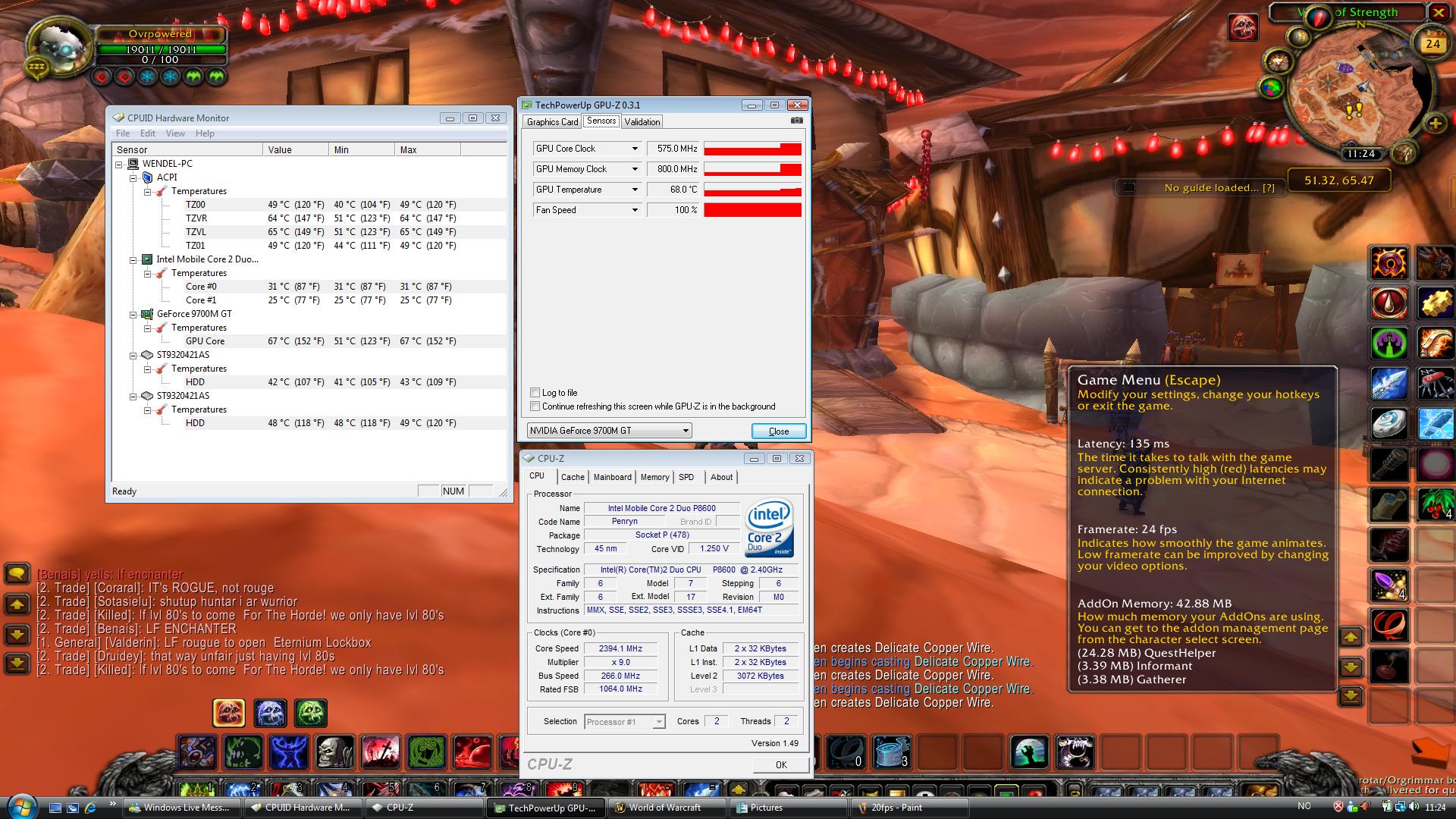1456x819 pixels.
Task: Enable the Log to file checkbox
Action: pyautogui.click(x=535, y=393)
